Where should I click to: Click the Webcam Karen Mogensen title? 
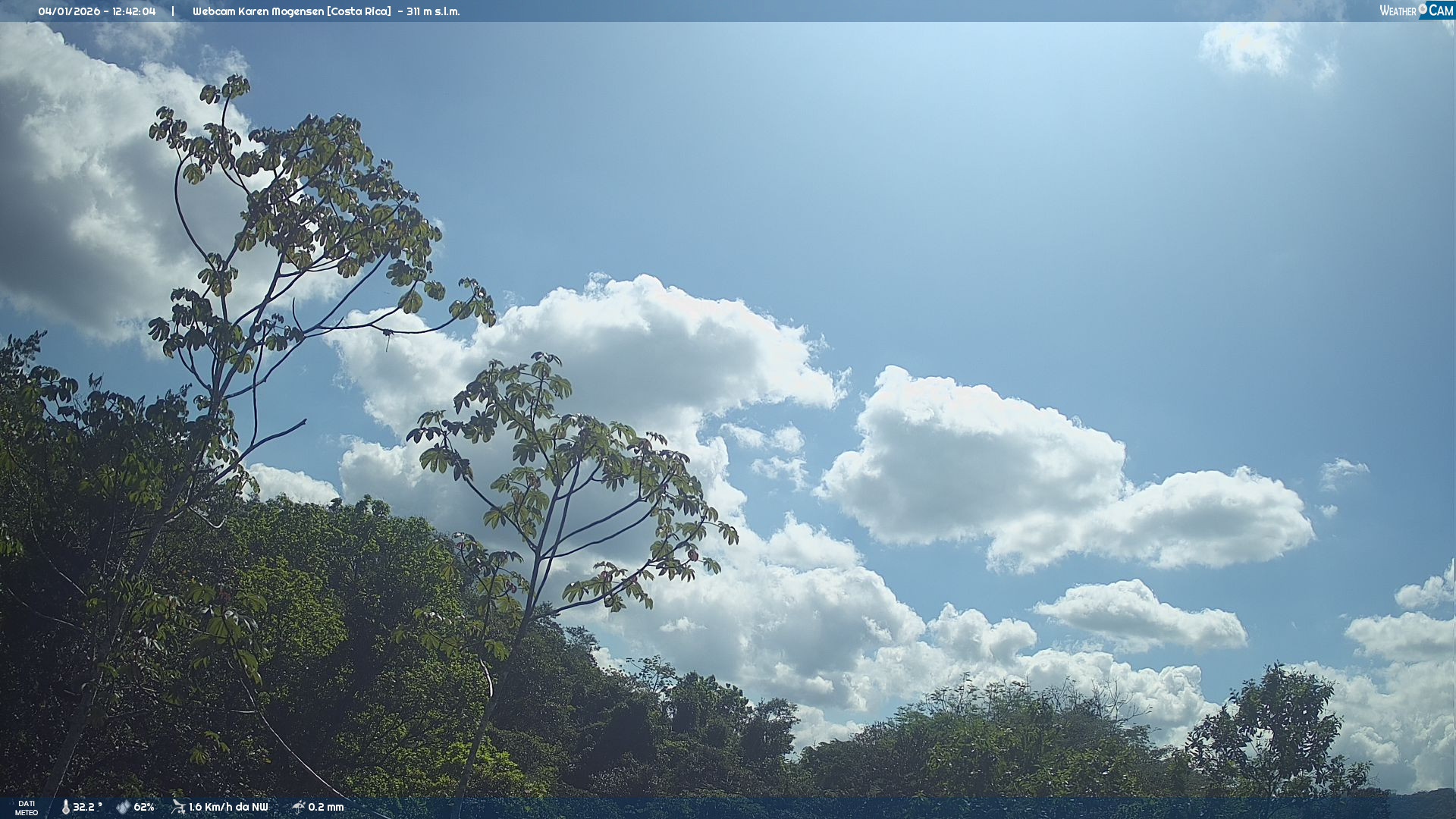257,11
